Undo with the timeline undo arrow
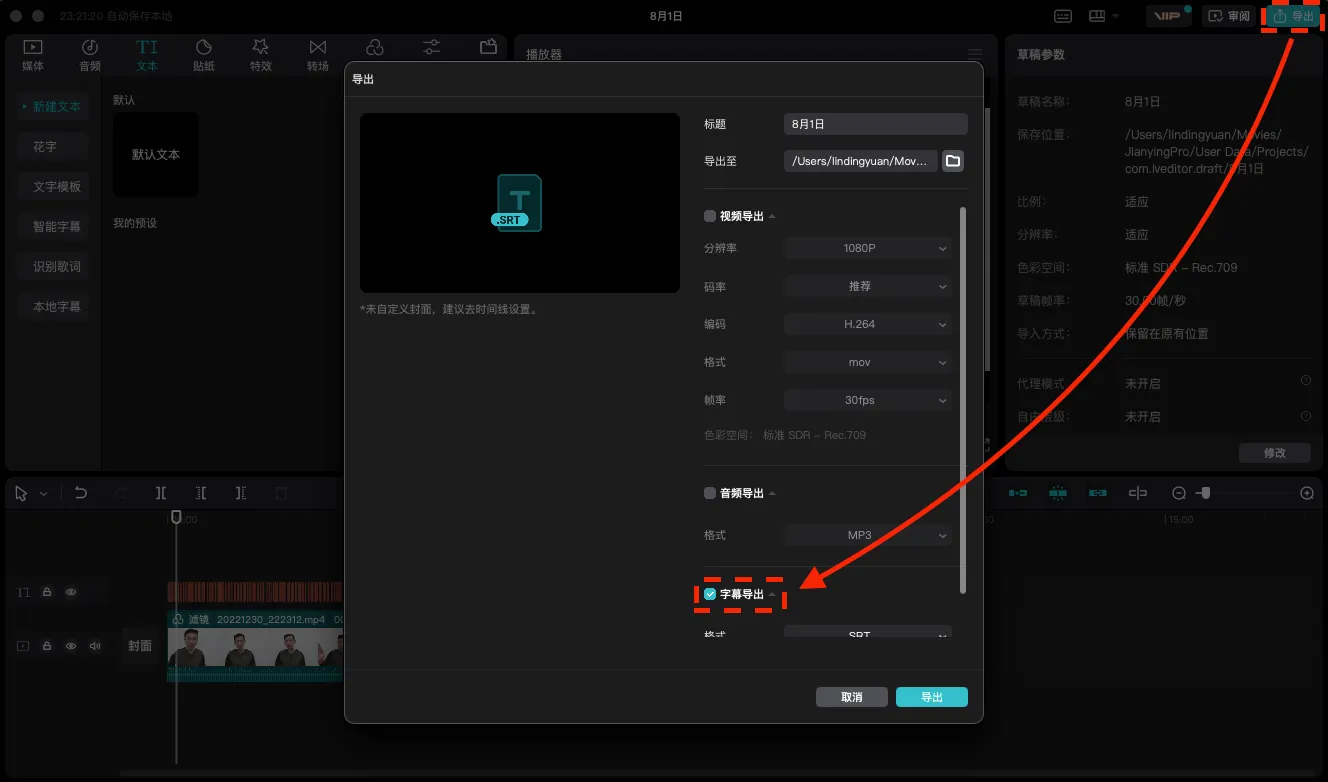Image resolution: width=1328 pixels, height=782 pixels. pyautogui.click(x=81, y=493)
